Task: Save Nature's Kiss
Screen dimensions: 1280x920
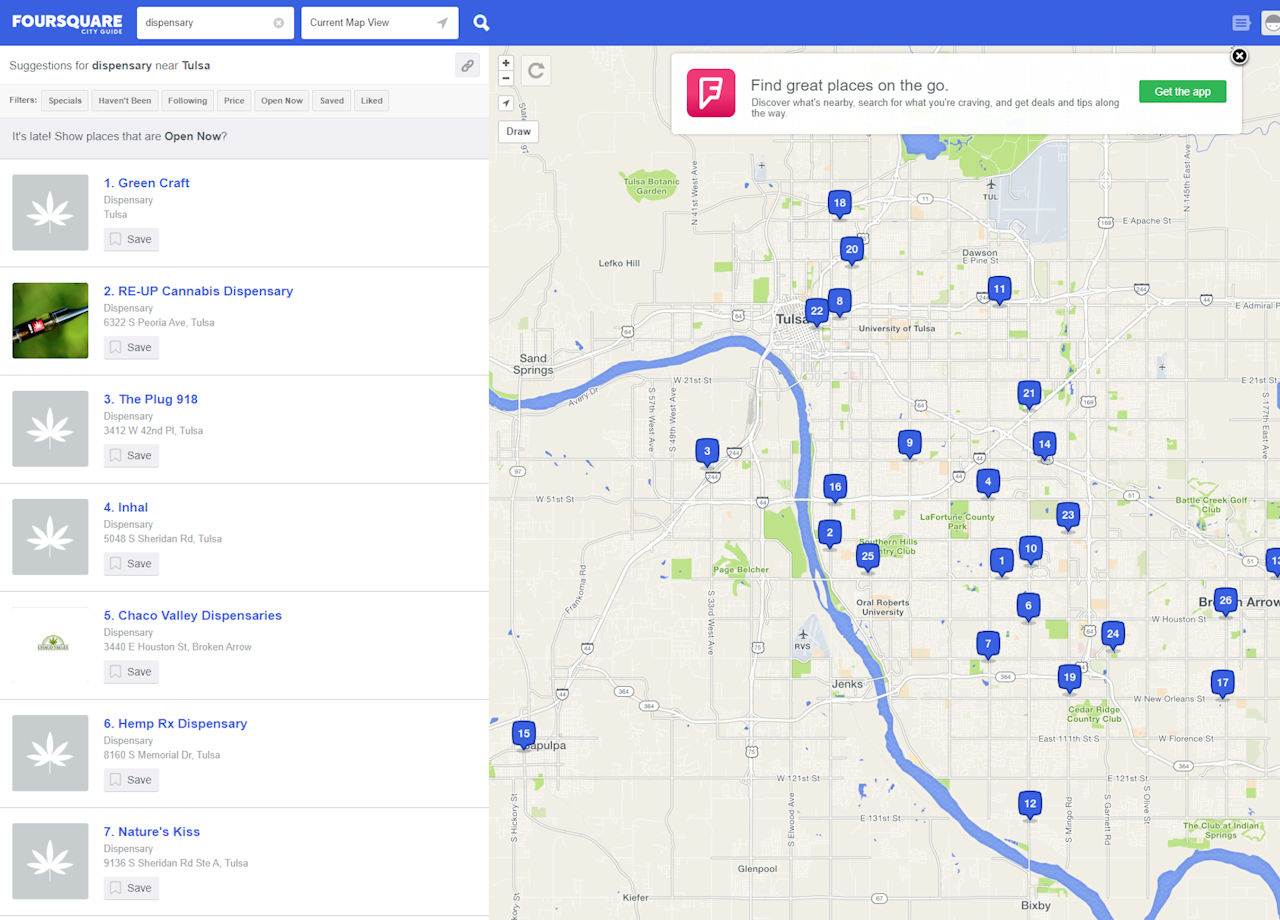Action: point(131,887)
